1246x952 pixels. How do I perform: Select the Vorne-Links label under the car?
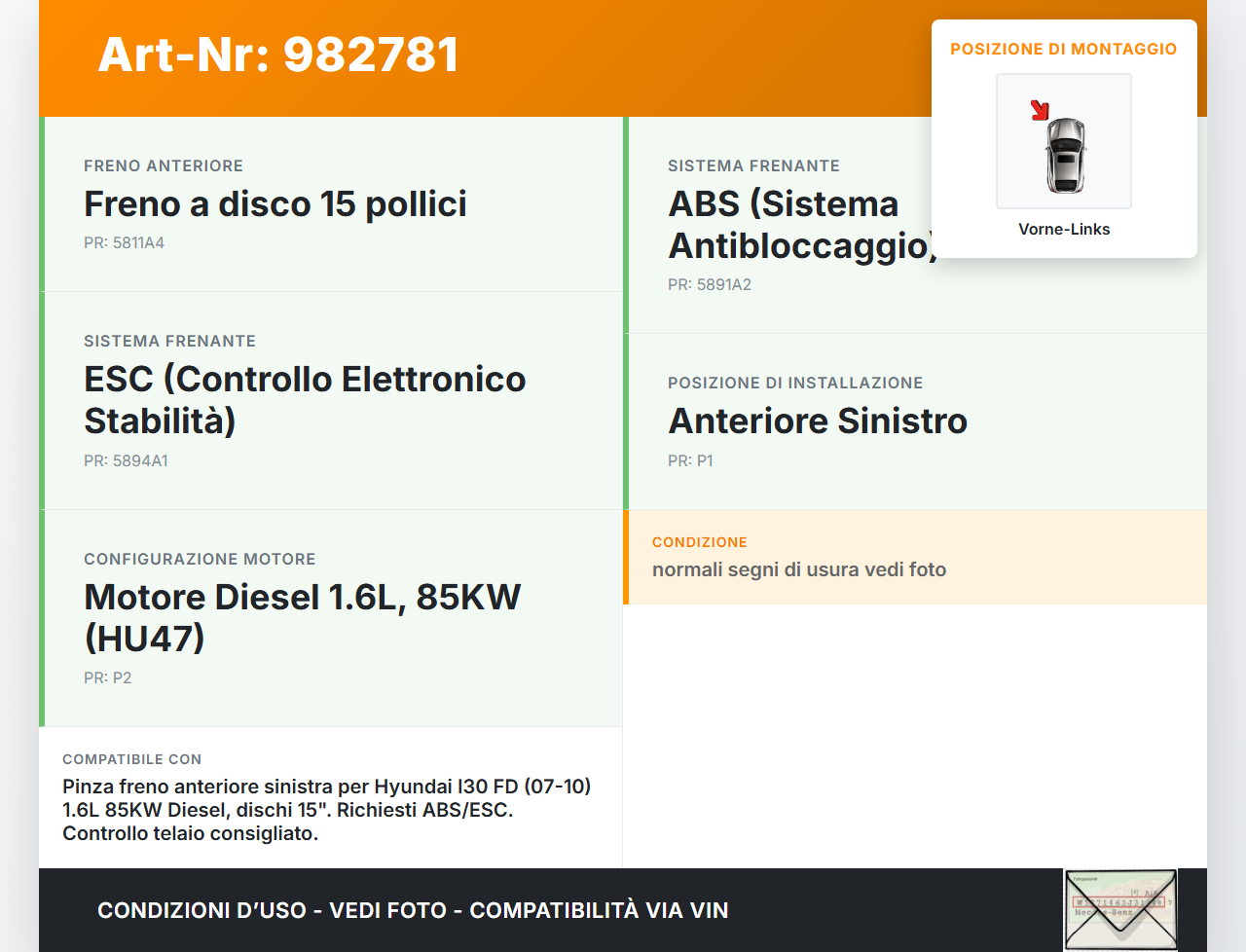pyautogui.click(x=1064, y=229)
